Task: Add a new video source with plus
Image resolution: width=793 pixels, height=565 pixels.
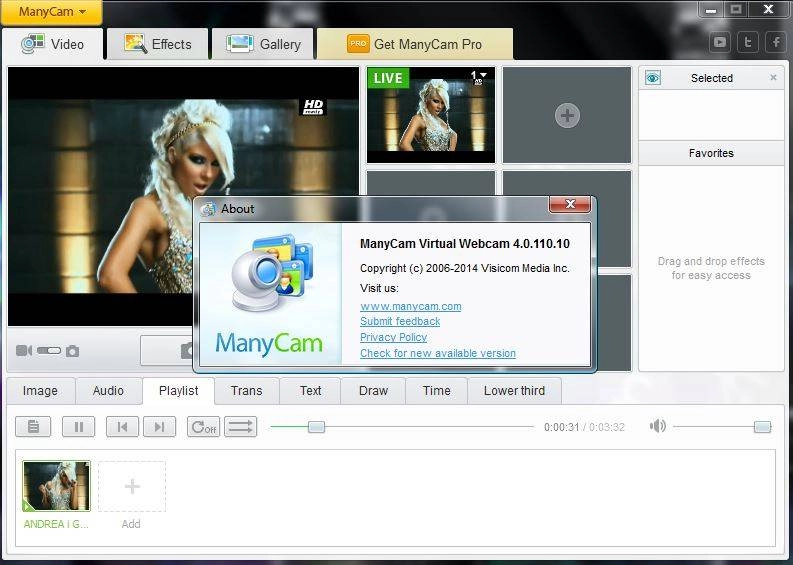Action: 567,115
